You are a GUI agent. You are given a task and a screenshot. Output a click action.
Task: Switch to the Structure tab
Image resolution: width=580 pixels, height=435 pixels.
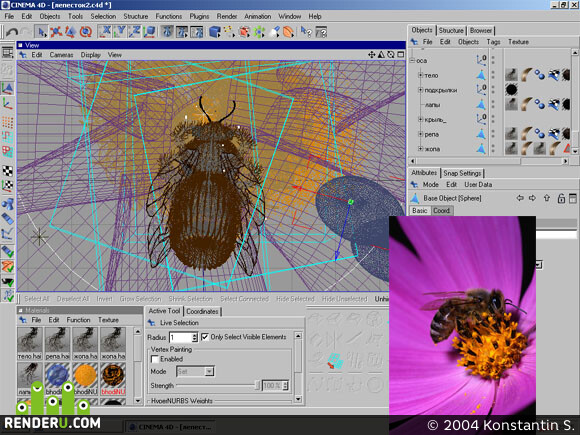(x=451, y=31)
